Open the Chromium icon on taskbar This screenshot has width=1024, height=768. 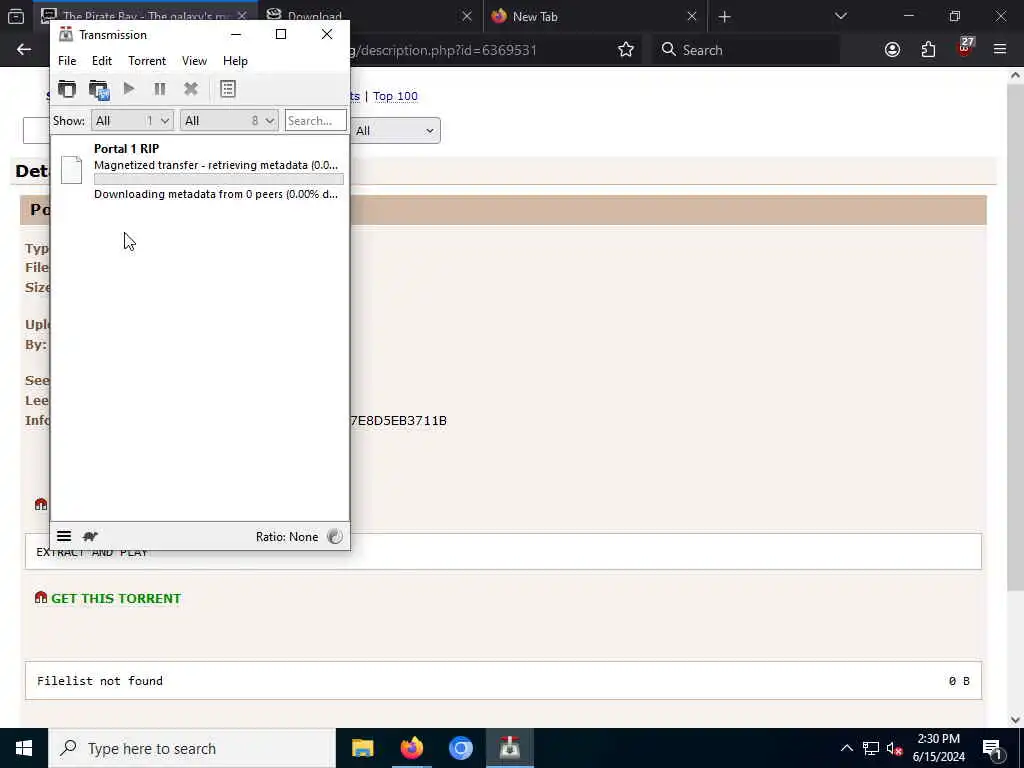[x=460, y=748]
